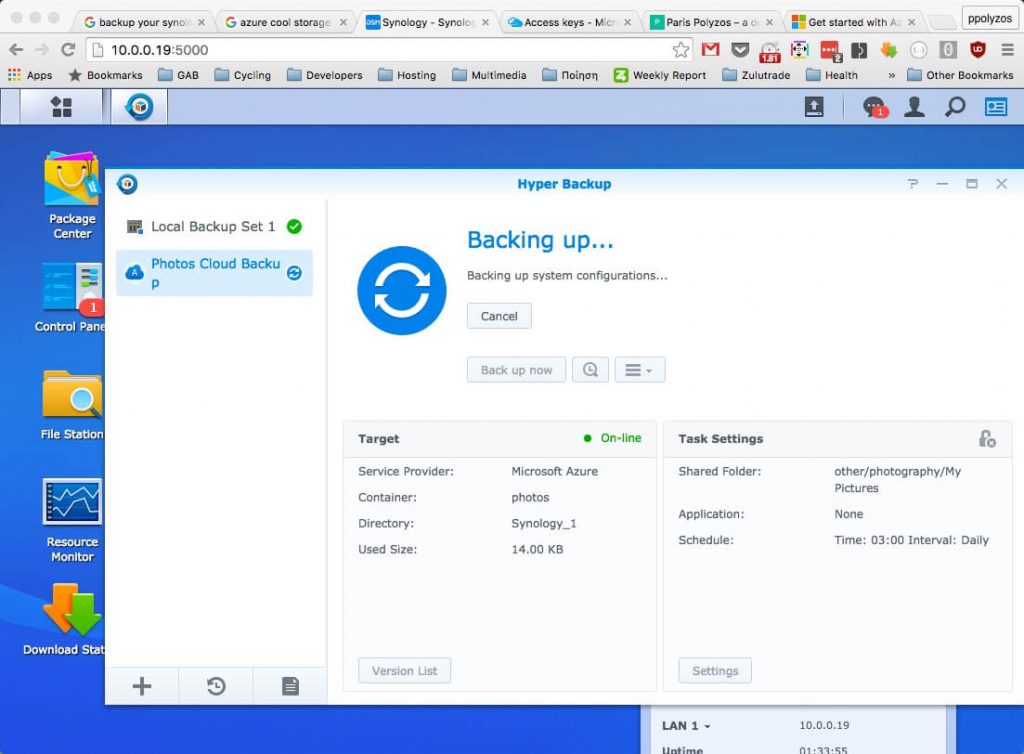Reload the page with refresh icon

click(68, 50)
